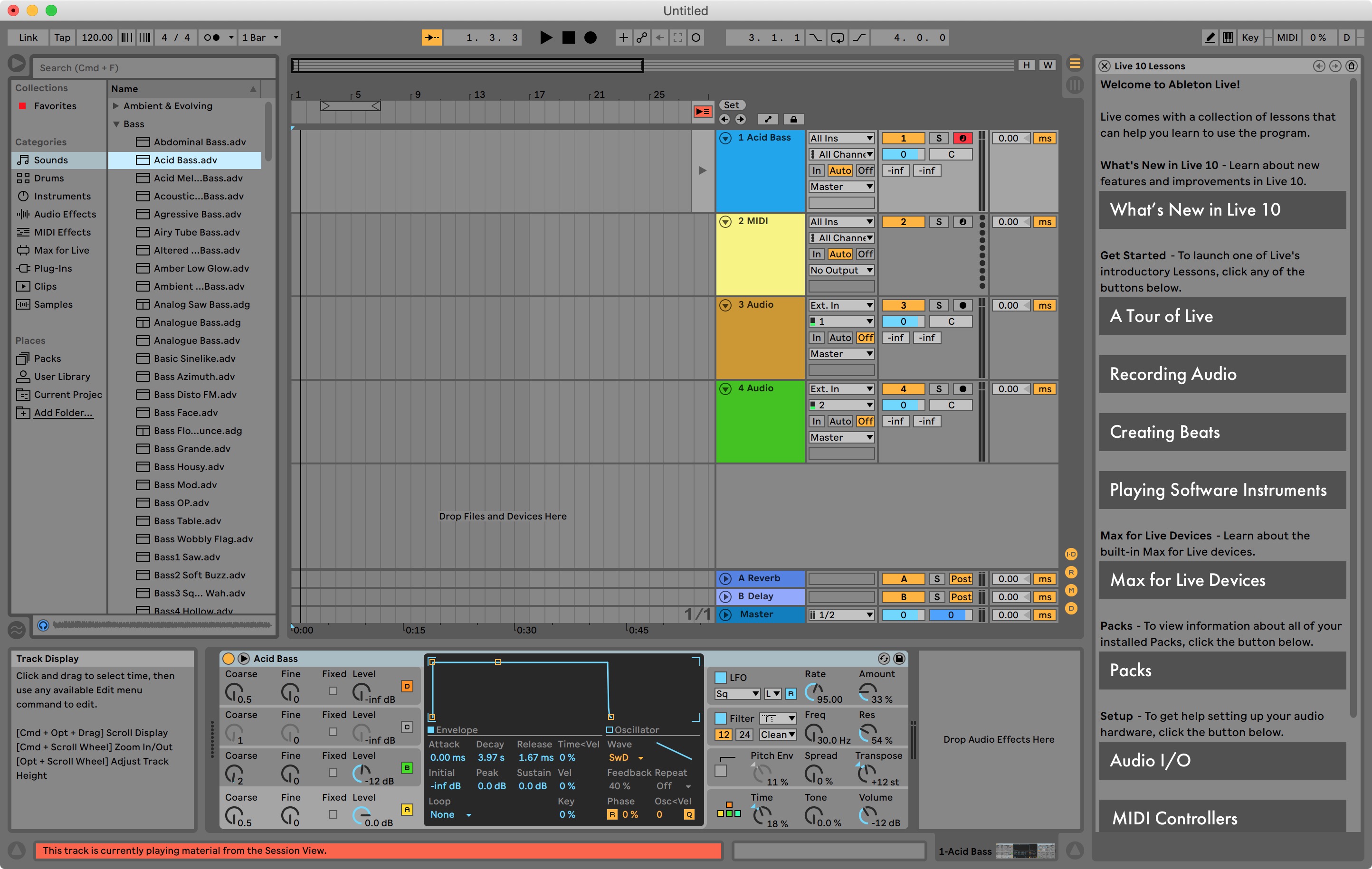Toggle Draw Mode pencil icon

click(x=1210, y=38)
